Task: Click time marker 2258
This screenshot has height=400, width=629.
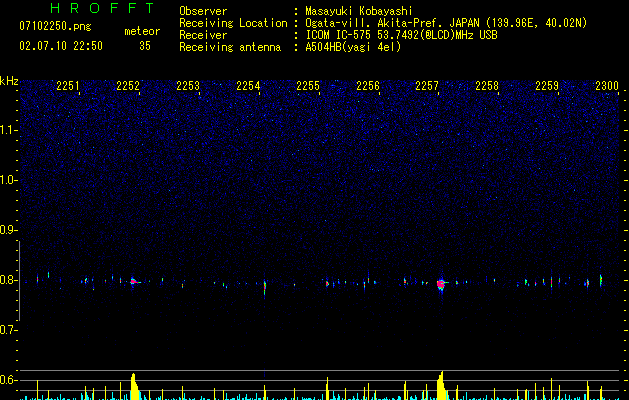Action: [487, 85]
